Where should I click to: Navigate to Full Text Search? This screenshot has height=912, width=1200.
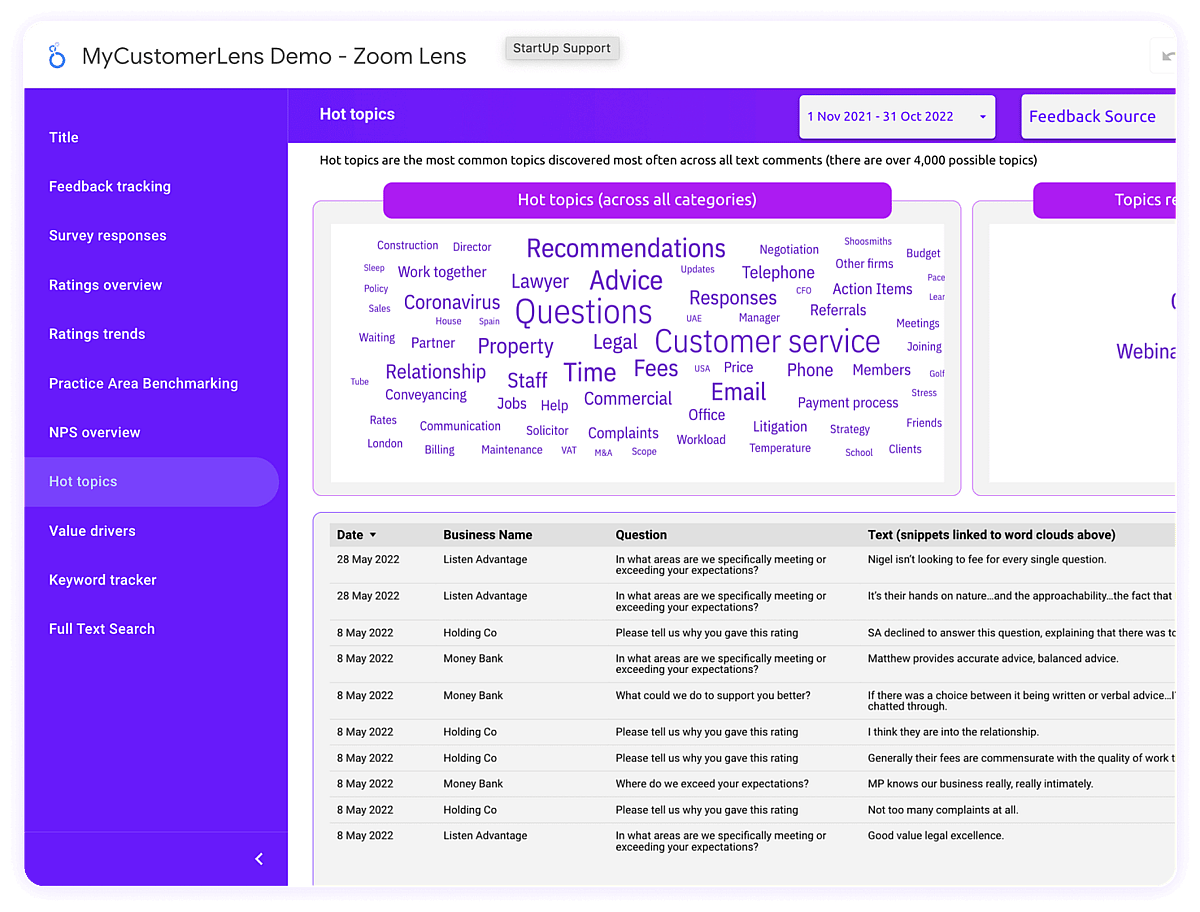click(101, 629)
